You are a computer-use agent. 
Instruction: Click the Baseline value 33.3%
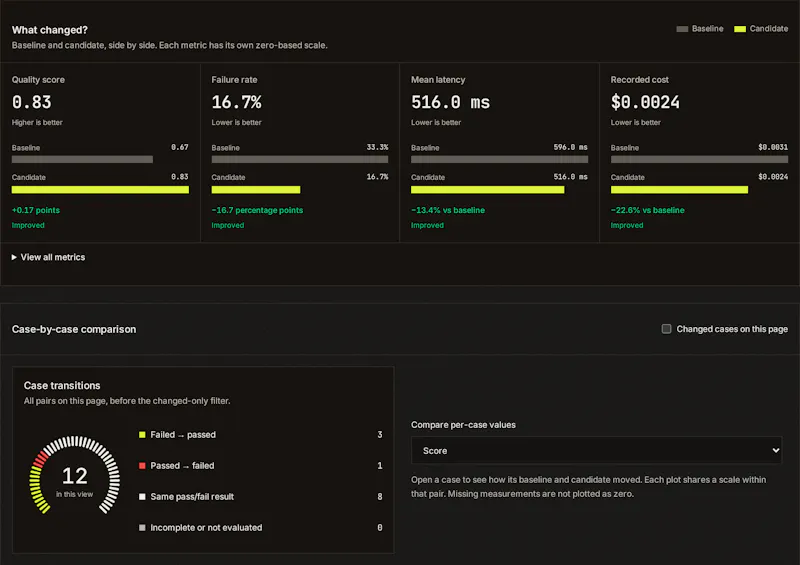point(378,147)
